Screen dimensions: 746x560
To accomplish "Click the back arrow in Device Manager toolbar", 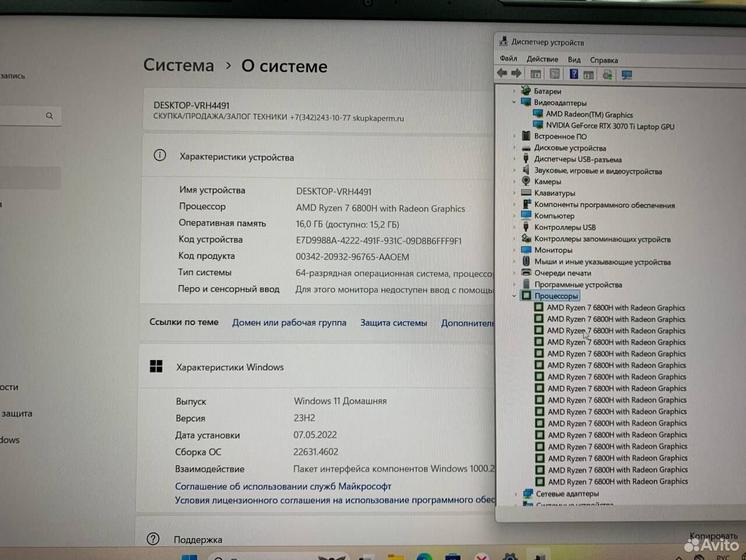I will click(x=503, y=74).
